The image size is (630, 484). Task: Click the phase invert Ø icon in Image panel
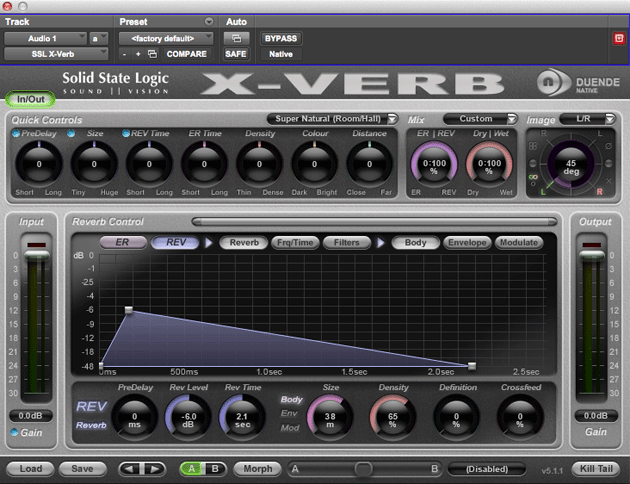(608, 146)
